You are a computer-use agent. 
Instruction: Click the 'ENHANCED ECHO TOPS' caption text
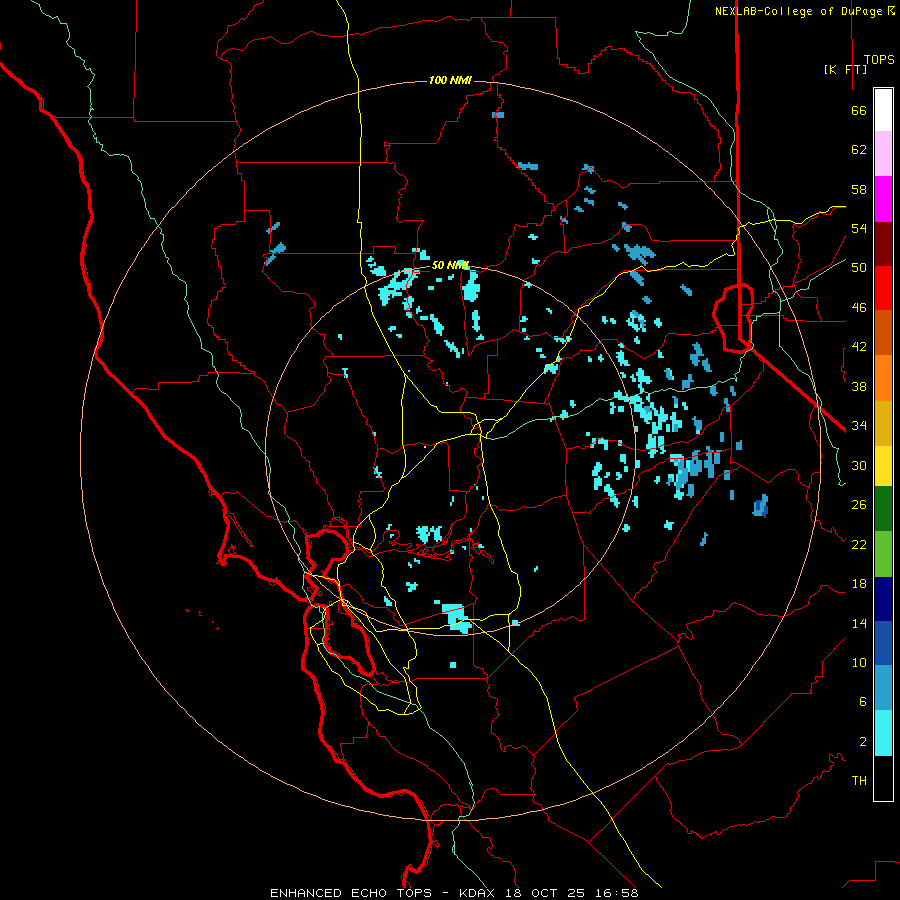pos(351,893)
